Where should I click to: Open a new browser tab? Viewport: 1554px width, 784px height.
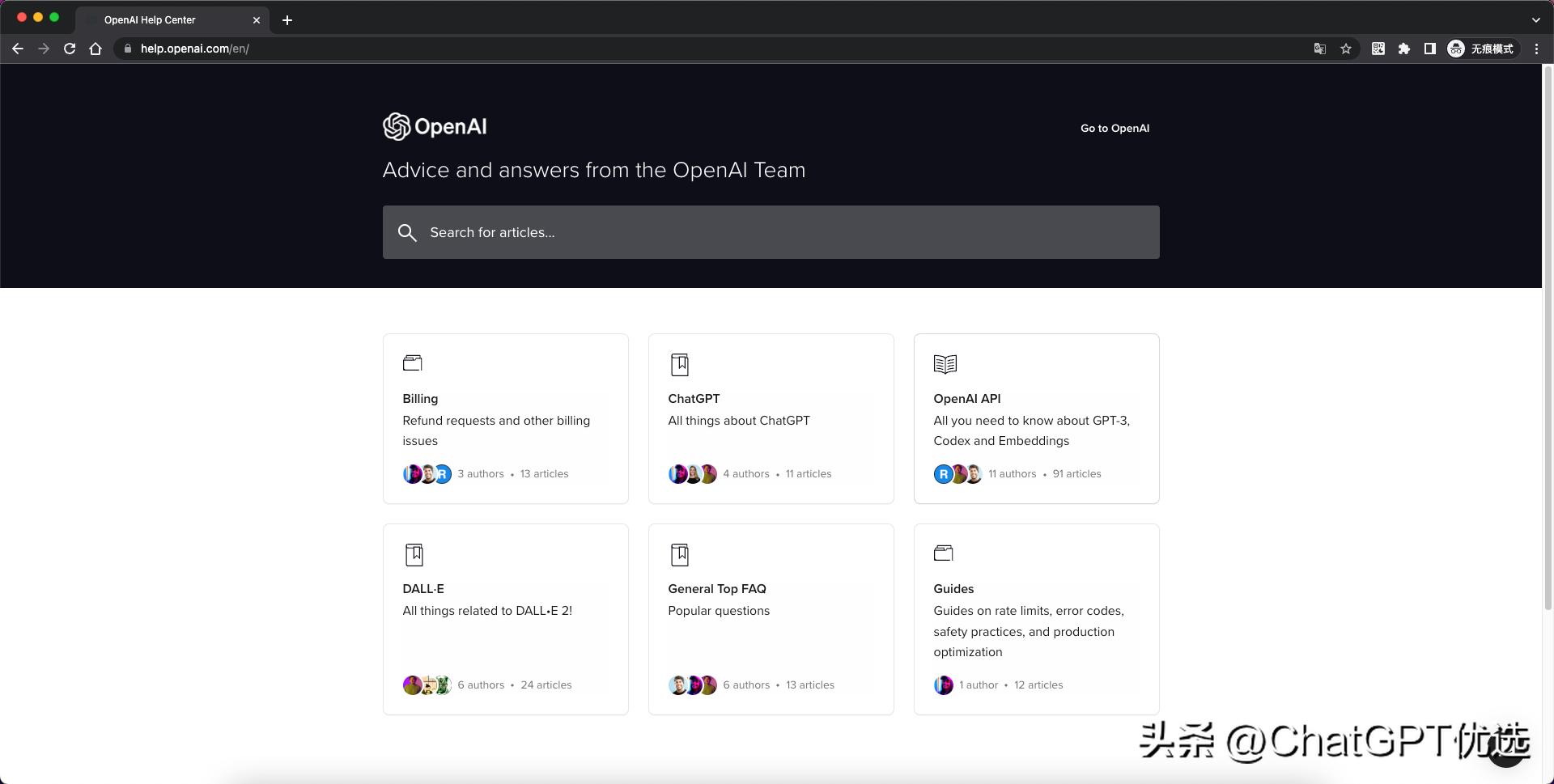[x=287, y=19]
